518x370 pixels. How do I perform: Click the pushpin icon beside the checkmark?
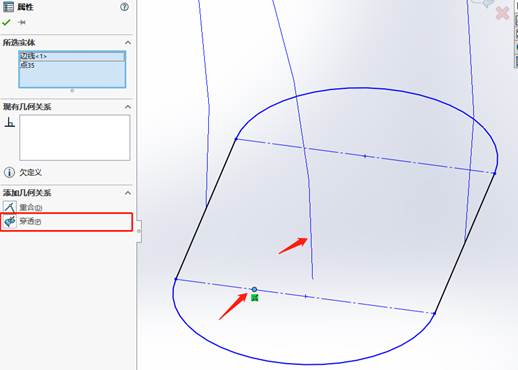[x=22, y=22]
